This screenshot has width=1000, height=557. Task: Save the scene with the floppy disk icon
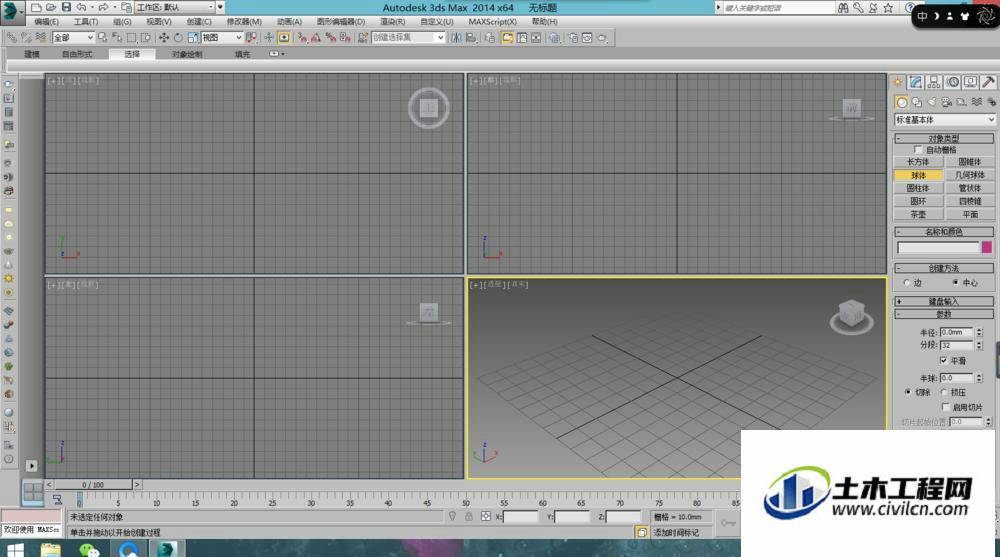point(66,8)
